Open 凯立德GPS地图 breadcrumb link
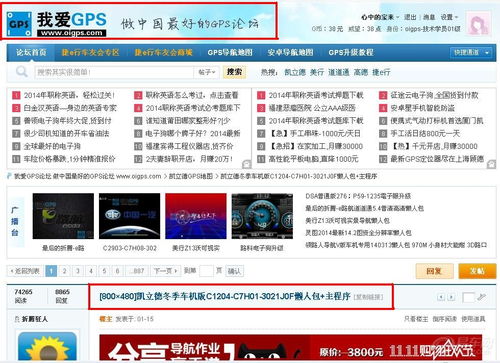500x363 pixels. (x=191, y=176)
